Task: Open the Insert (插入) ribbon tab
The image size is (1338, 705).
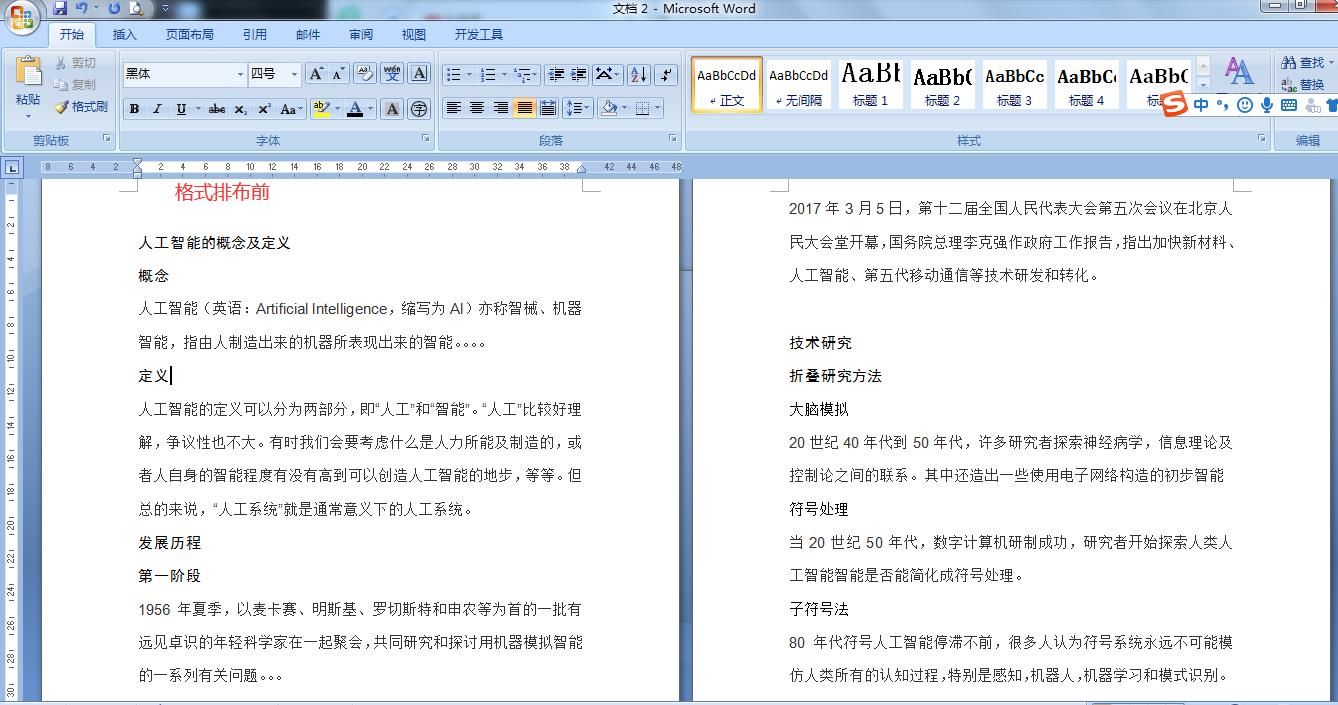Action: tap(125, 34)
